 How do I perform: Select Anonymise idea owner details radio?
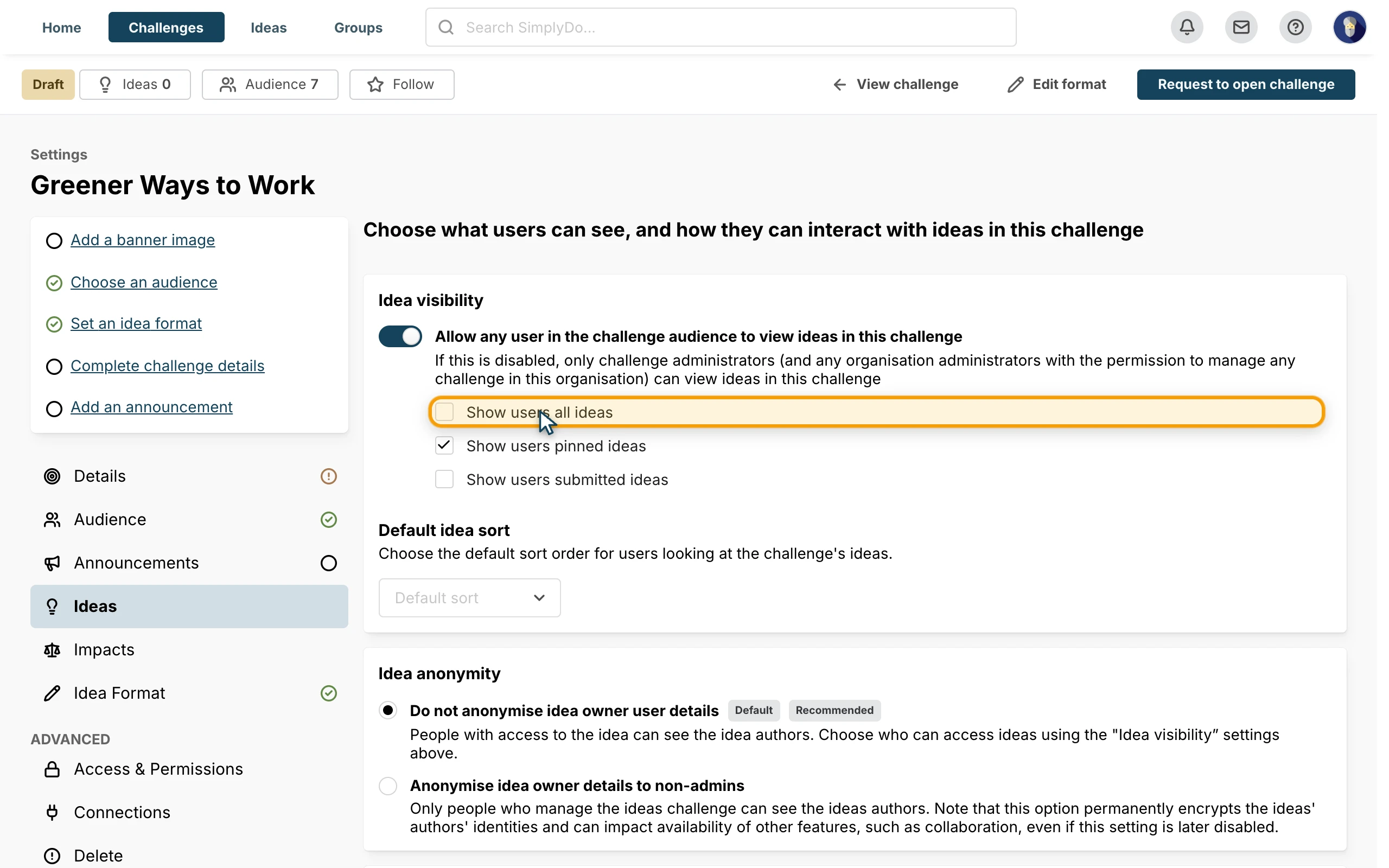(x=388, y=786)
